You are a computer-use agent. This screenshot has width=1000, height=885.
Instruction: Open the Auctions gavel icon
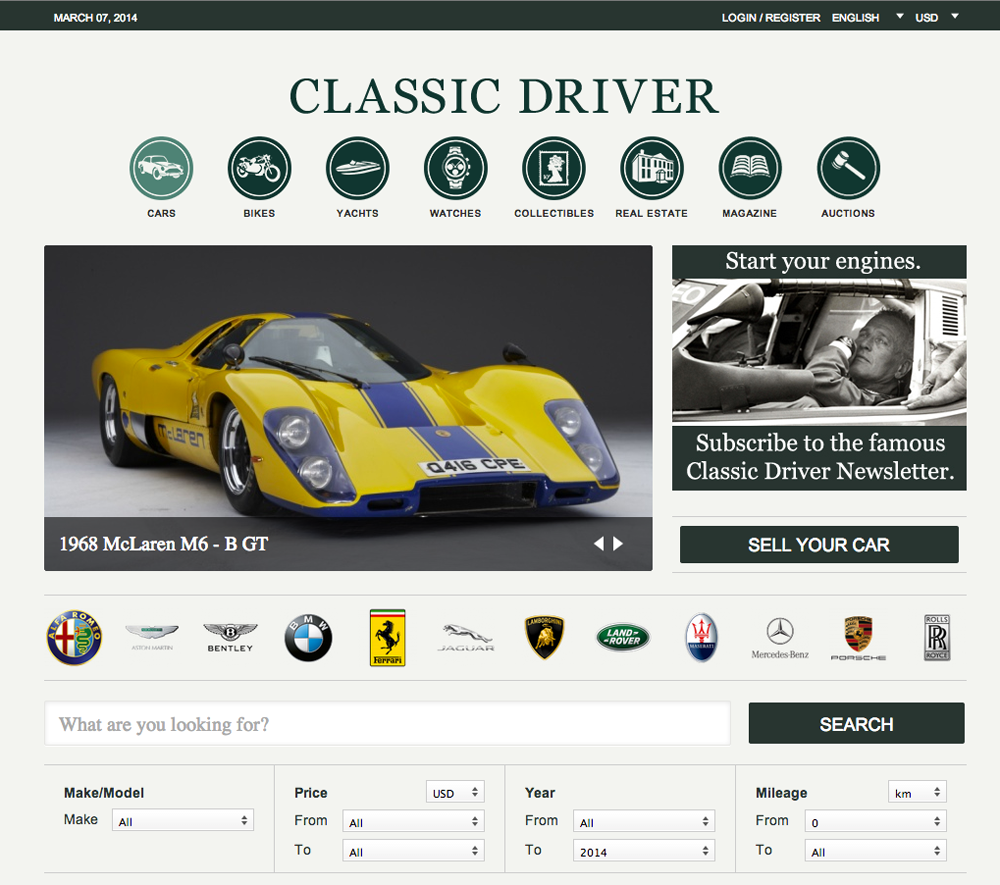(848, 168)
